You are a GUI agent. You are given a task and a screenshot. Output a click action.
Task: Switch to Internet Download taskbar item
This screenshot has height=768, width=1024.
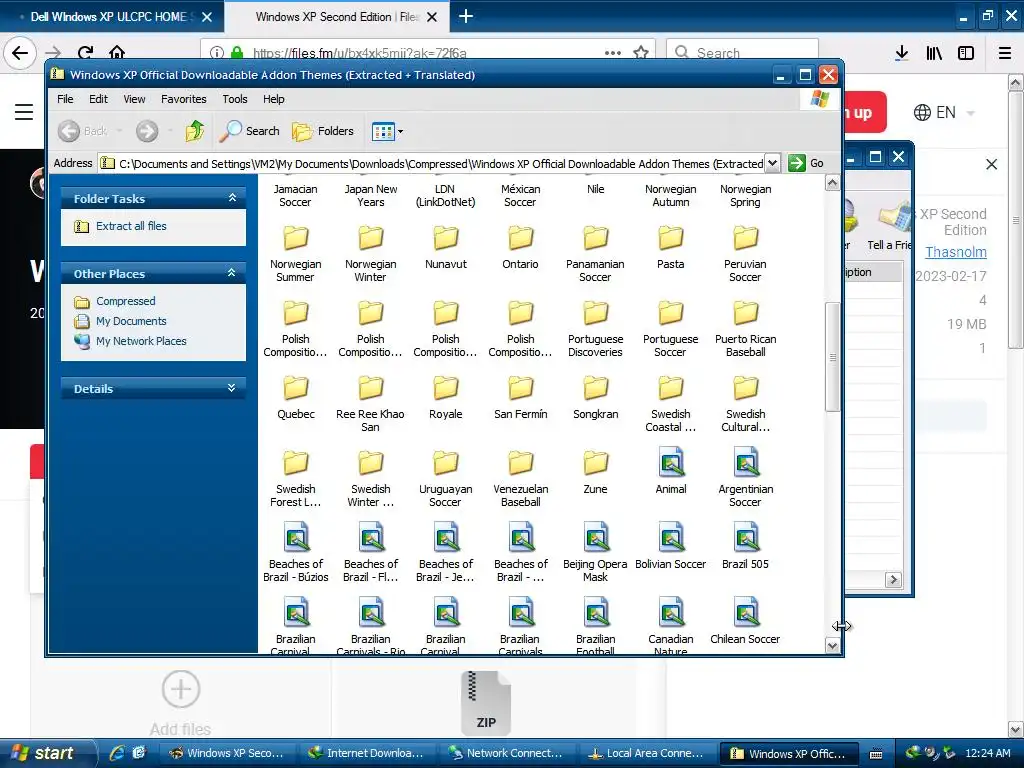pos(370,753)
